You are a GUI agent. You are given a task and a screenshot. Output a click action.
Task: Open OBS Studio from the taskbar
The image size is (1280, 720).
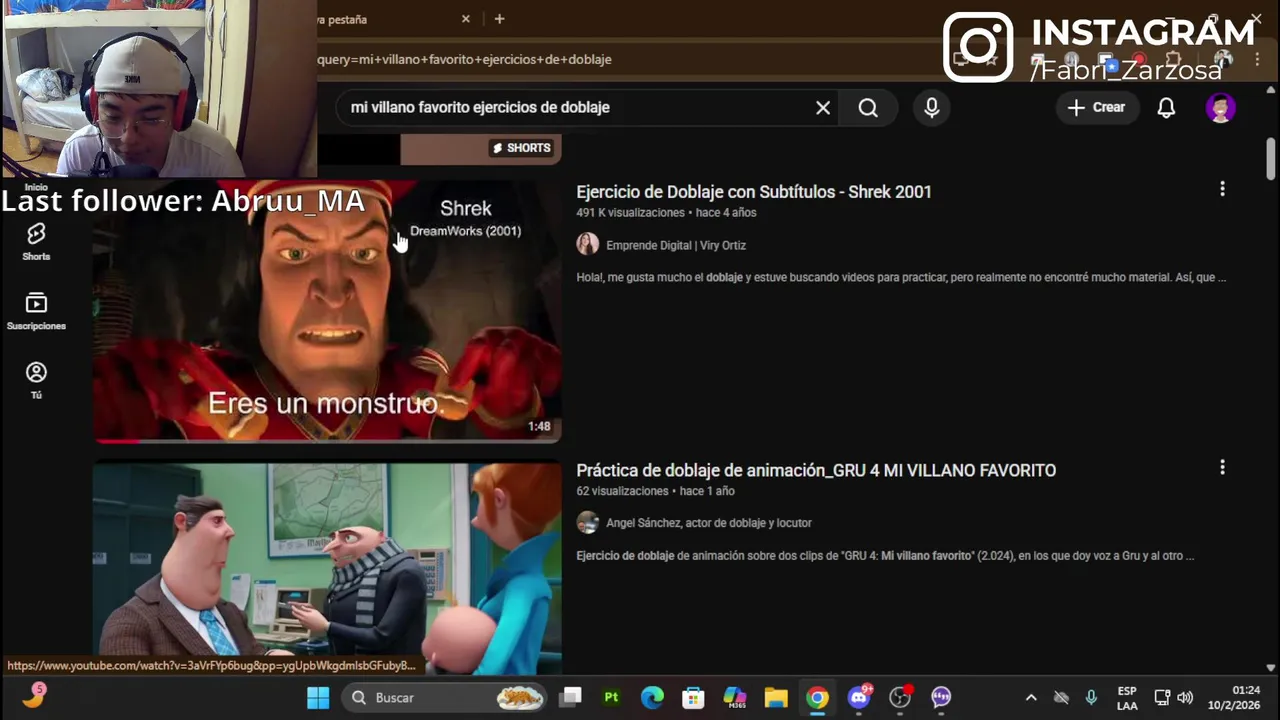[901, 697]
